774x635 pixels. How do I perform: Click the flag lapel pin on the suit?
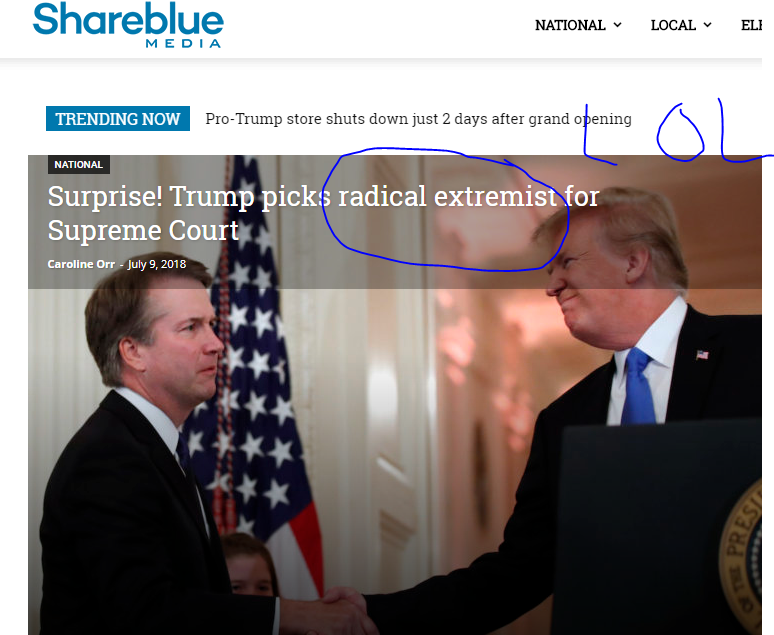coord(702,355)
